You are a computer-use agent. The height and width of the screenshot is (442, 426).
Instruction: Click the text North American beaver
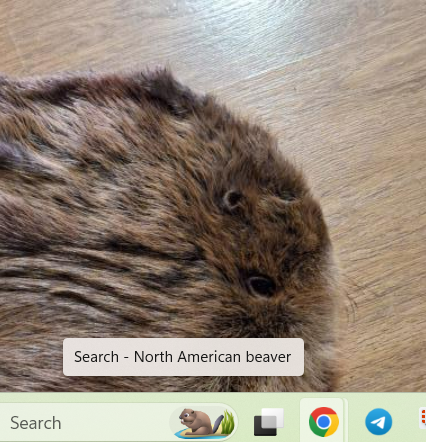coord(213,357)
